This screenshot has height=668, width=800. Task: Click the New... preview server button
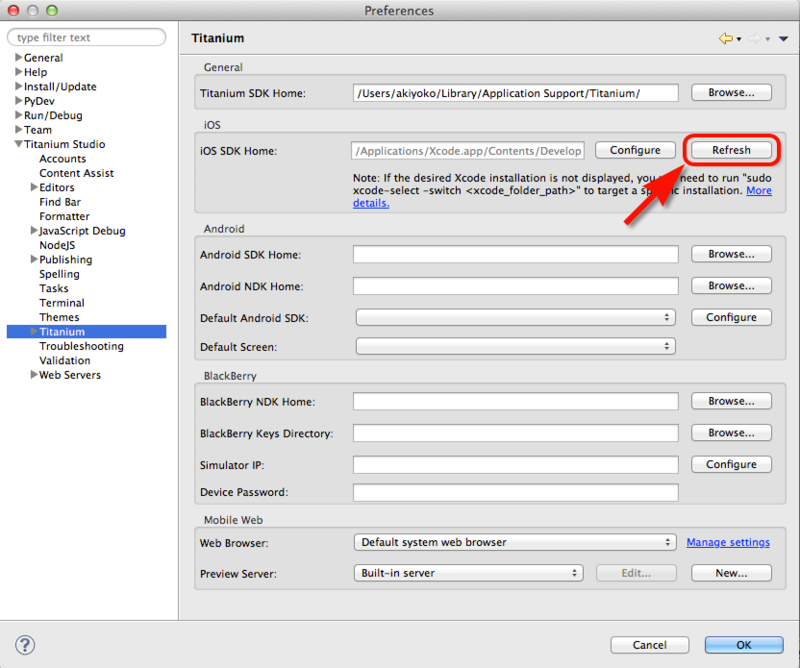(731, 573)
